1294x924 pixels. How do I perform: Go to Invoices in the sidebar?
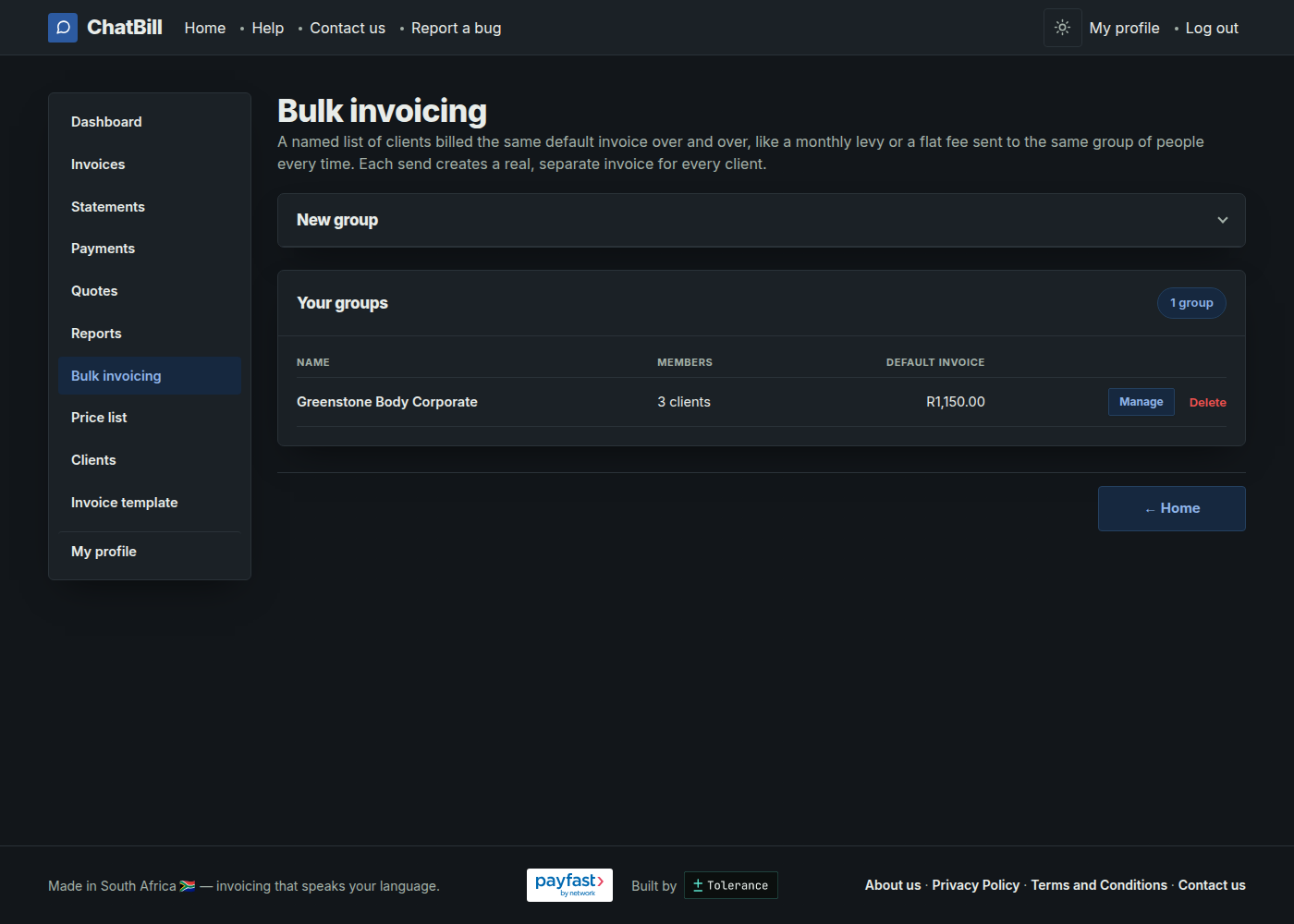pos(150,164)
